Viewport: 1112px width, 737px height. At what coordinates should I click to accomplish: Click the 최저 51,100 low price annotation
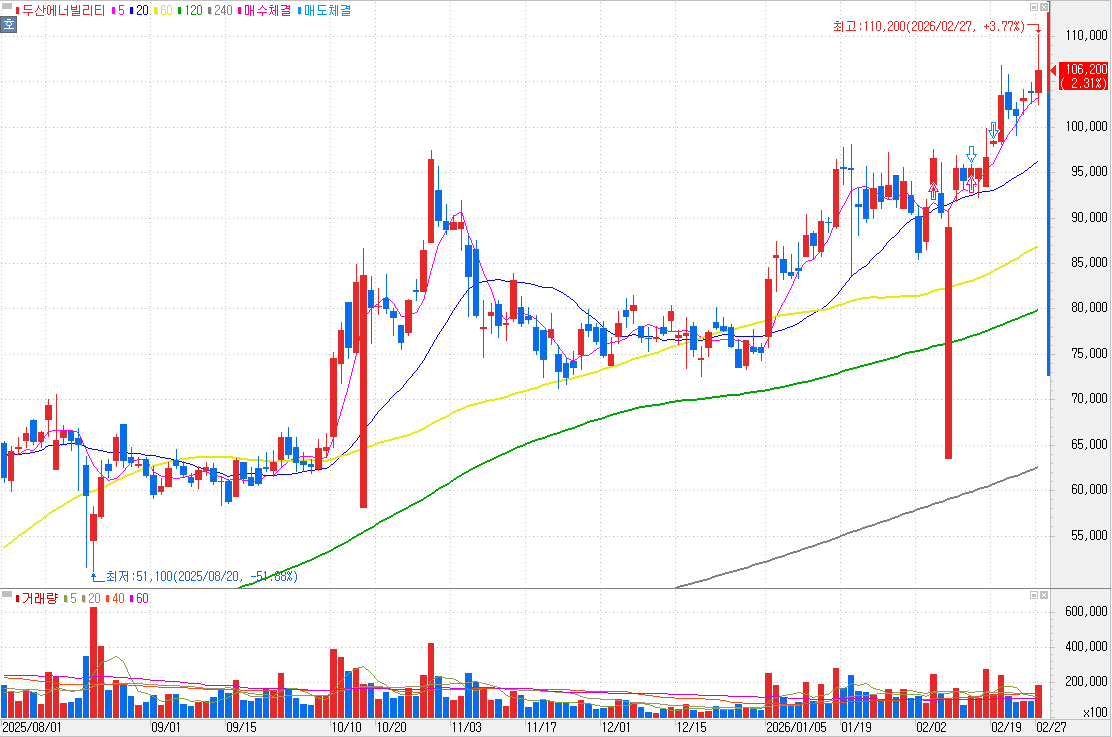[201, 577]
